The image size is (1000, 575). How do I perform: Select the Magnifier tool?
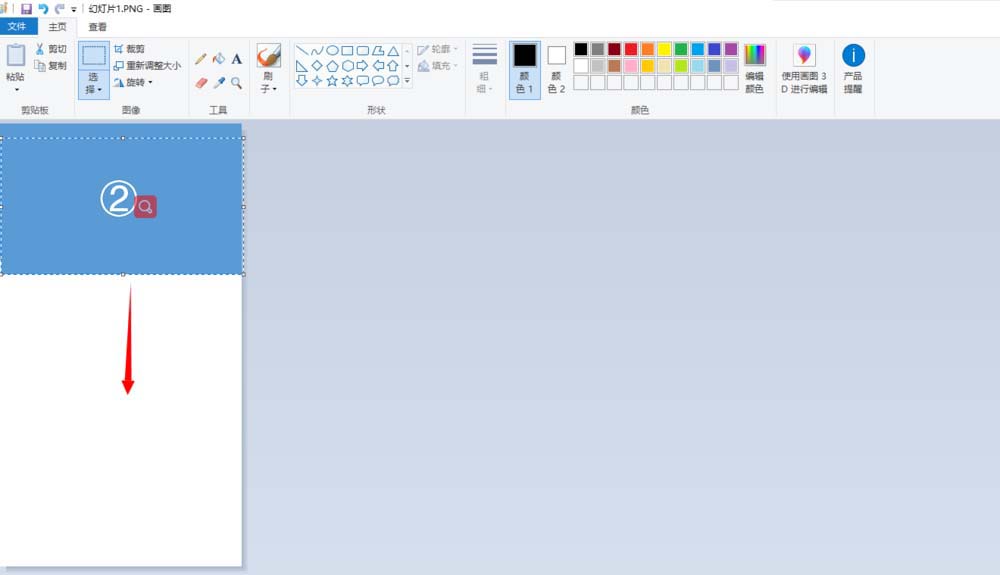237,83
